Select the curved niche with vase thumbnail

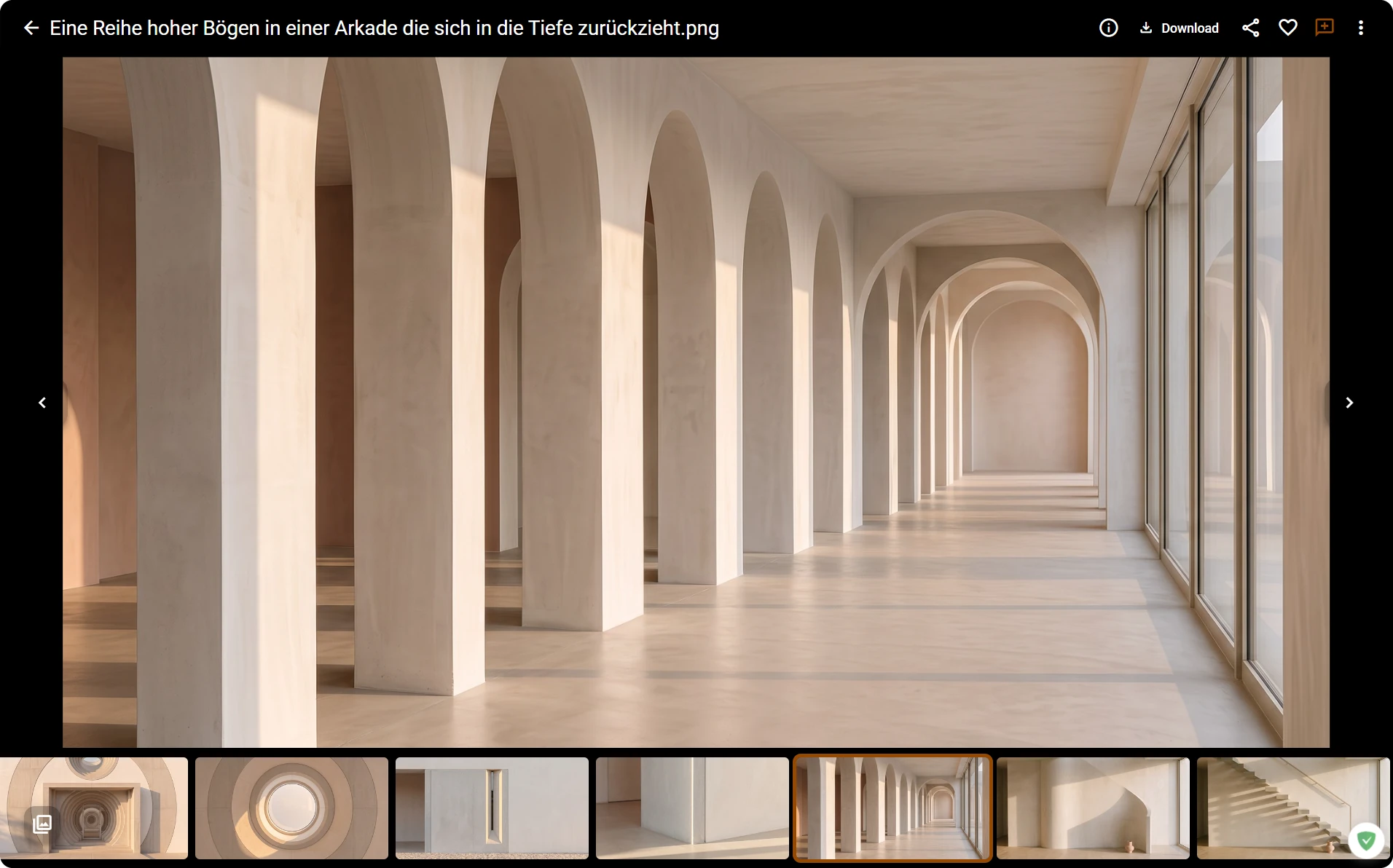pos(1093,808)
